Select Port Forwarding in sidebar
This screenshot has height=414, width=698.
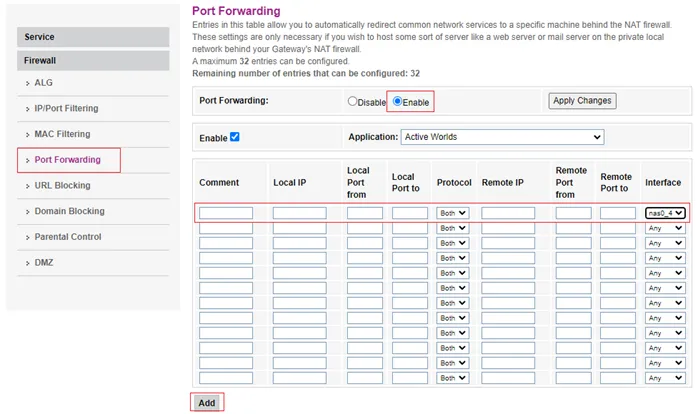click(x=67, y=160)
